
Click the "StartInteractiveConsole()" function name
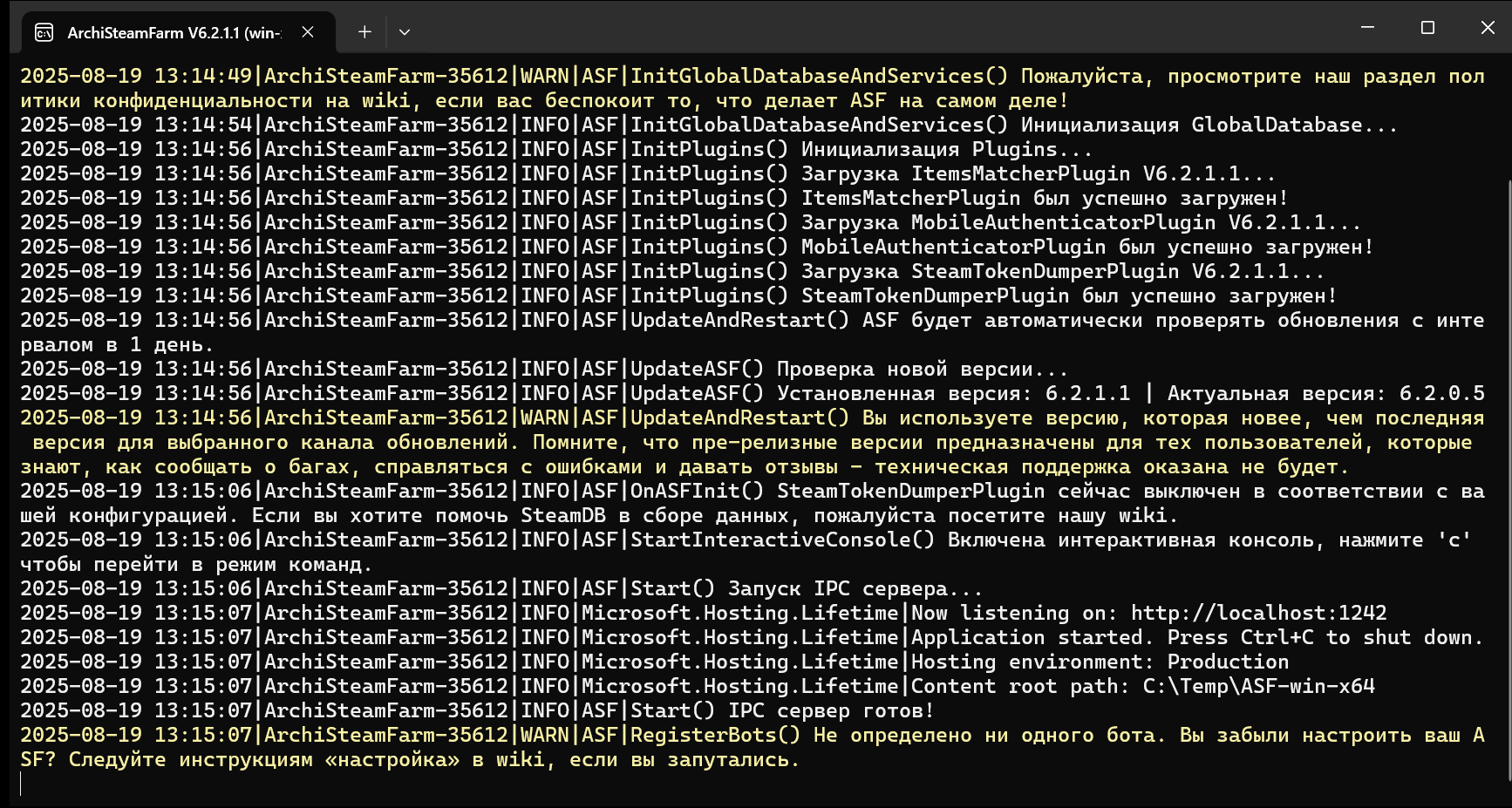click(783, 540)
